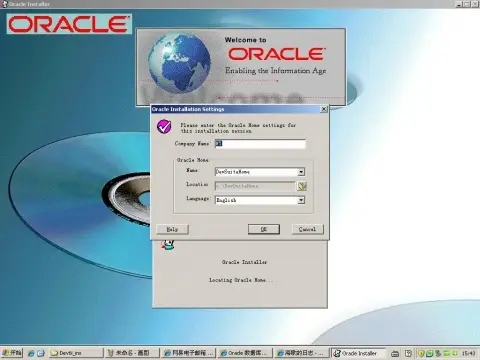The width and height of the screenshot is (480, 360).
Task: Click the 'Locating Oracle Home...' status text
Action: [x=241, y=280]
